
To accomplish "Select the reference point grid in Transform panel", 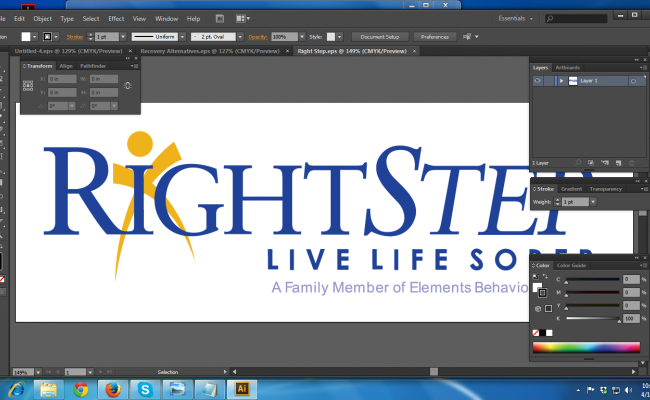I will [x=28, y=86].
